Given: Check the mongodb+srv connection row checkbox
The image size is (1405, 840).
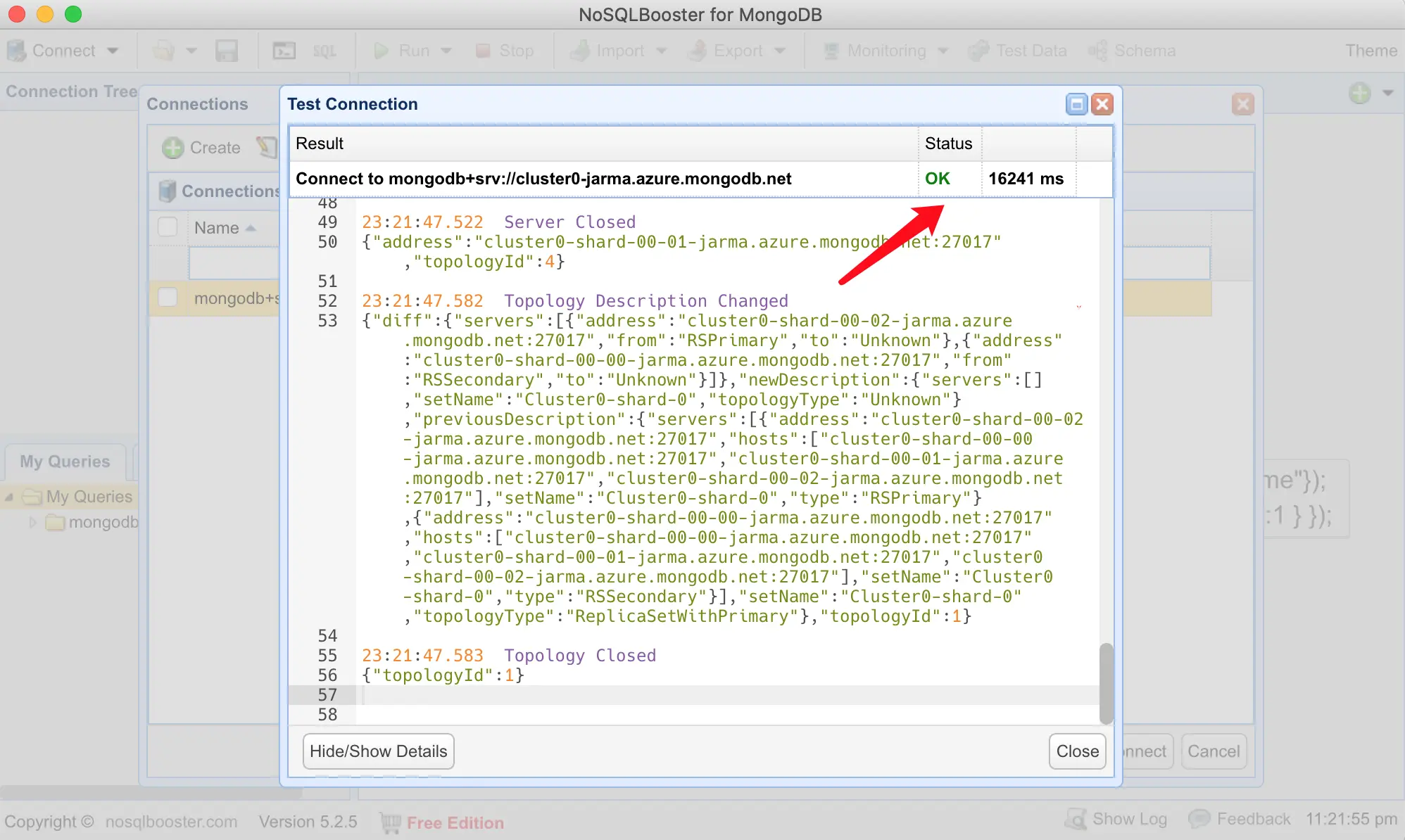Looking at the screenshot, I should point(168,298).
